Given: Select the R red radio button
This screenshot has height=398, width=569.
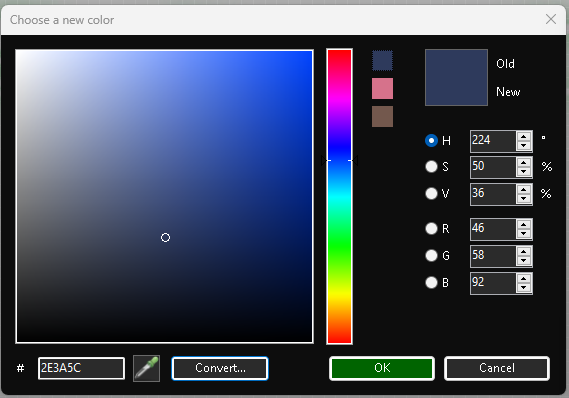Looking at the screenshot, I should click(431, 229).
